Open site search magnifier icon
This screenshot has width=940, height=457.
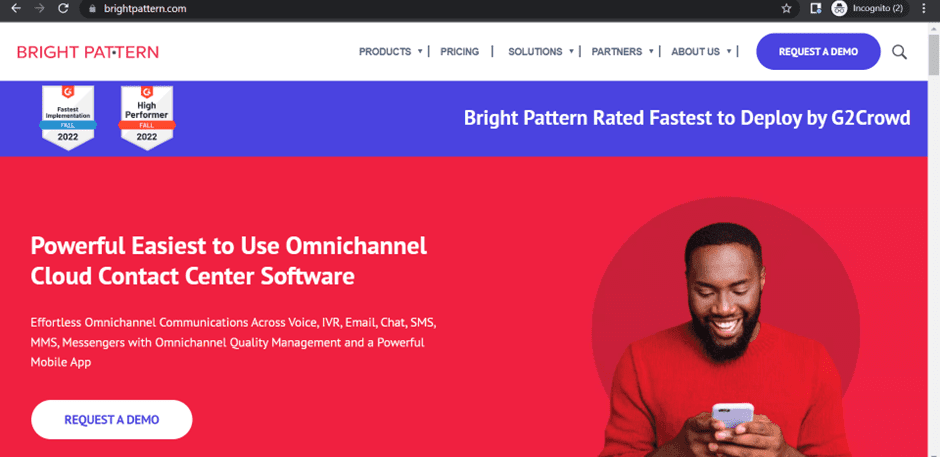(x=899, y=52)
